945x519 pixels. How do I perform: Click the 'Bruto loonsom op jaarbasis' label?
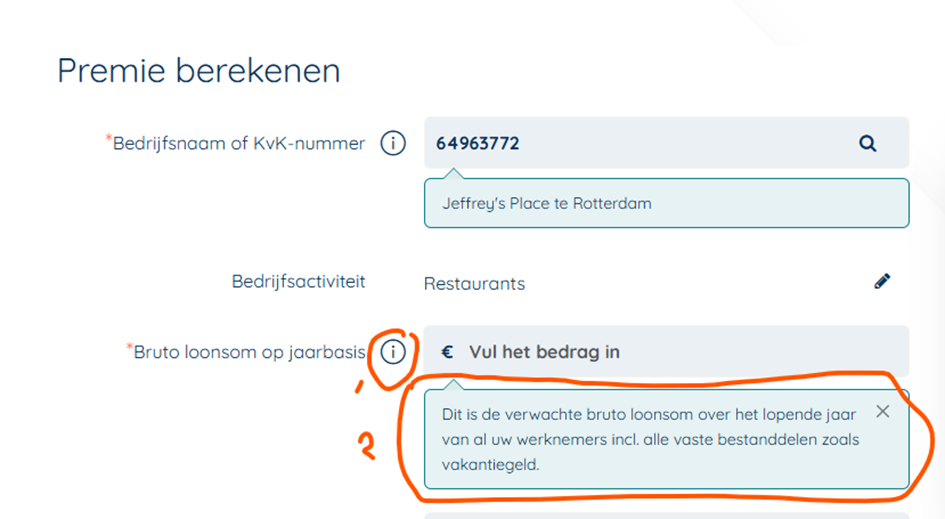pos(249,352)
